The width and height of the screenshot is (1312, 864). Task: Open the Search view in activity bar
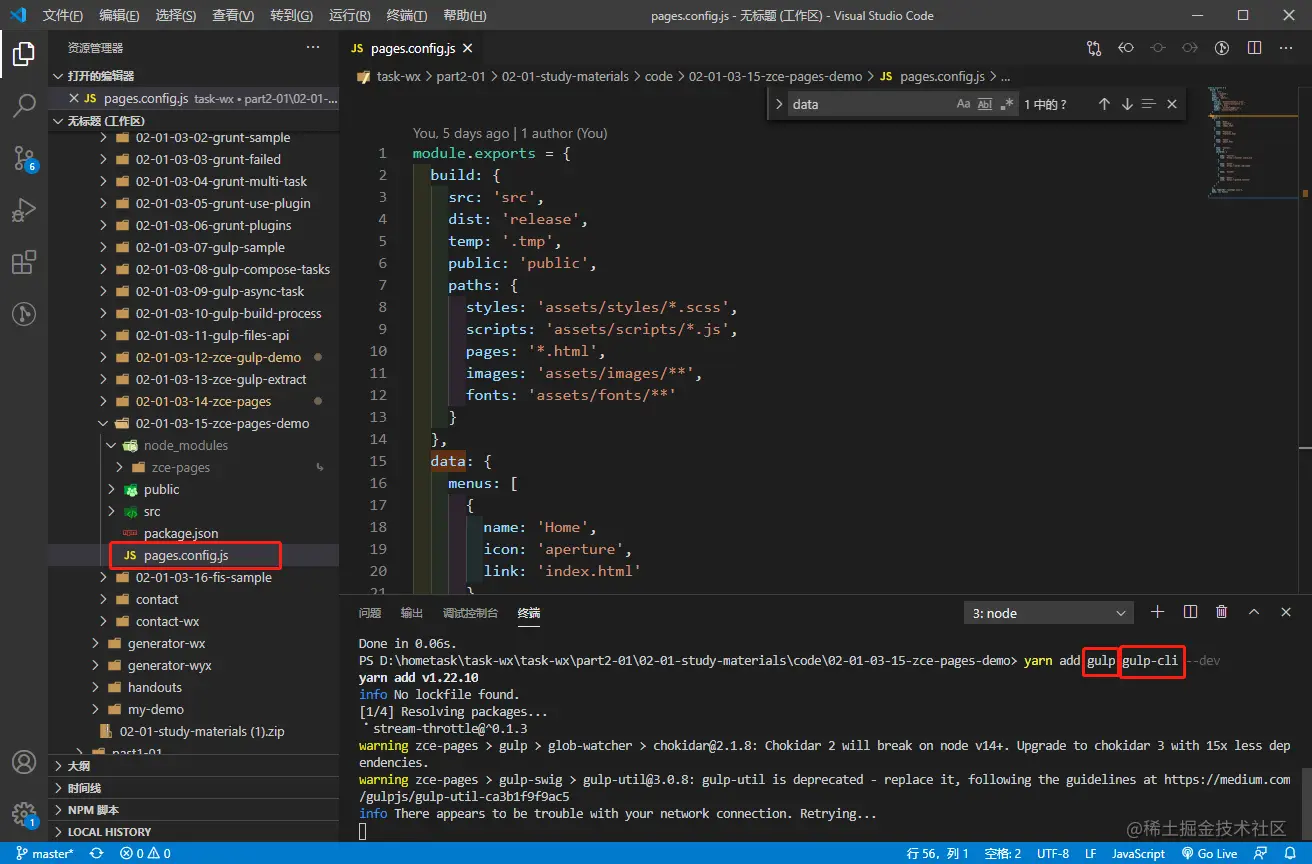(24, 105)
